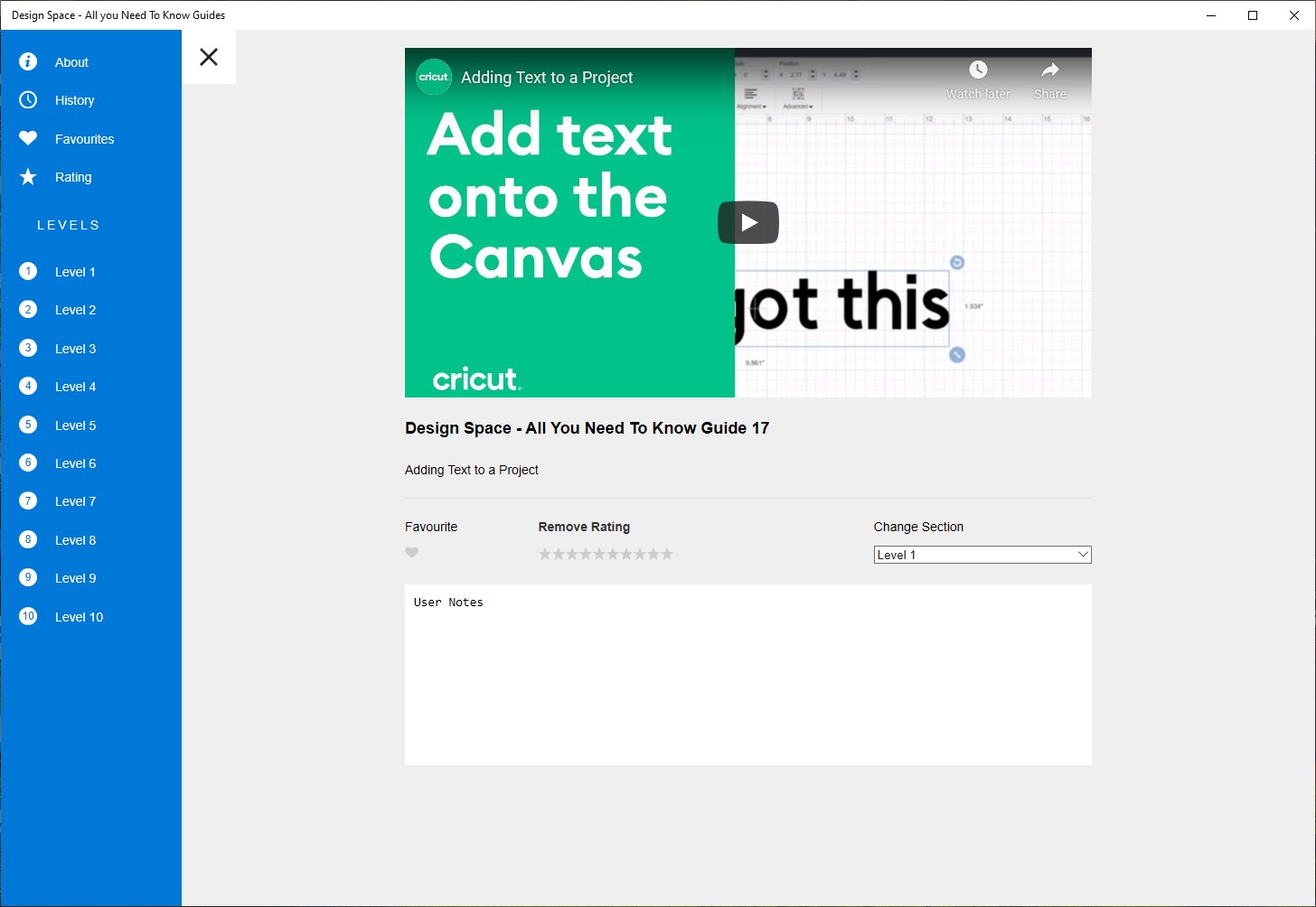Image resolution: width=1316 pixels, height=907 pixels.
Task: Click the 'Change Section' label
Action: click(x=918, y=527)
